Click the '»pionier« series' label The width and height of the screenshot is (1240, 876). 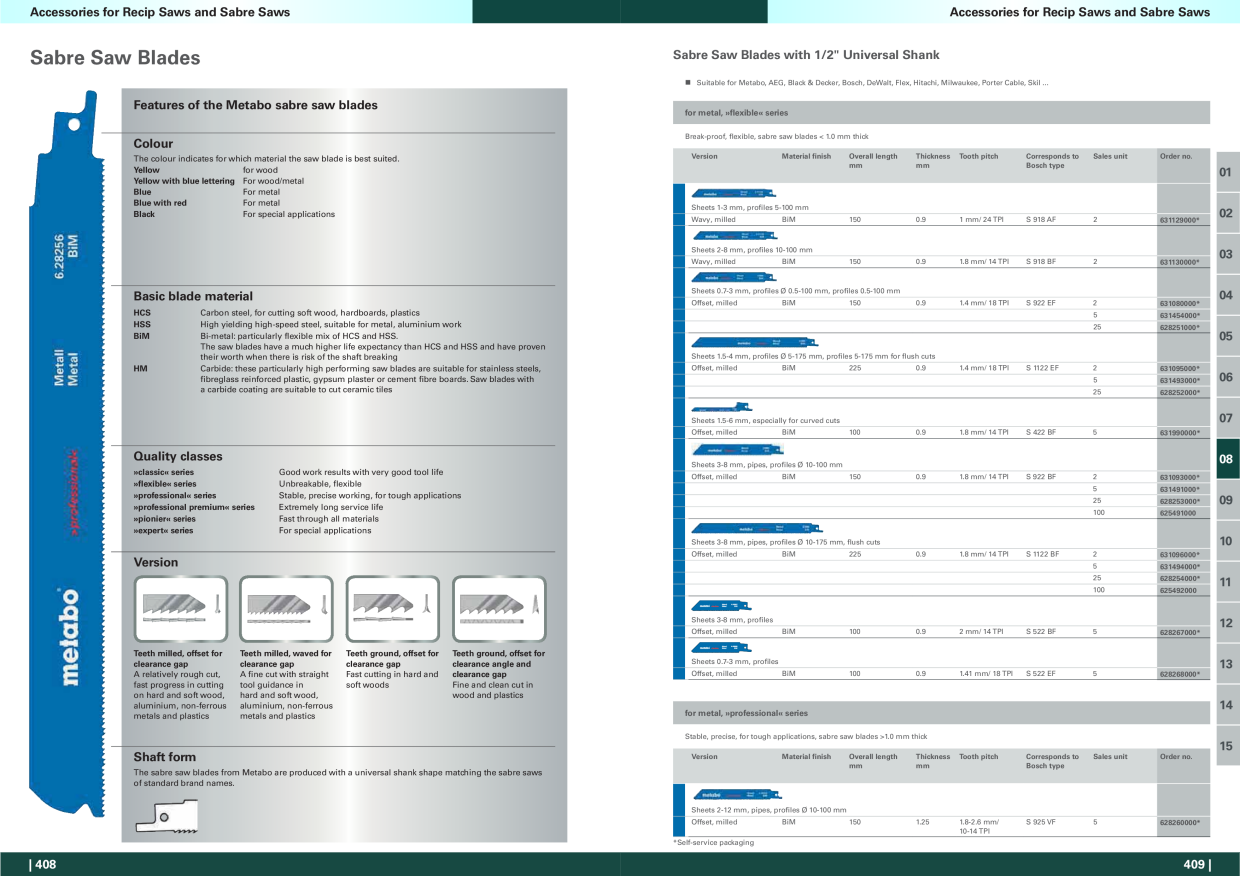pos(165,519)
